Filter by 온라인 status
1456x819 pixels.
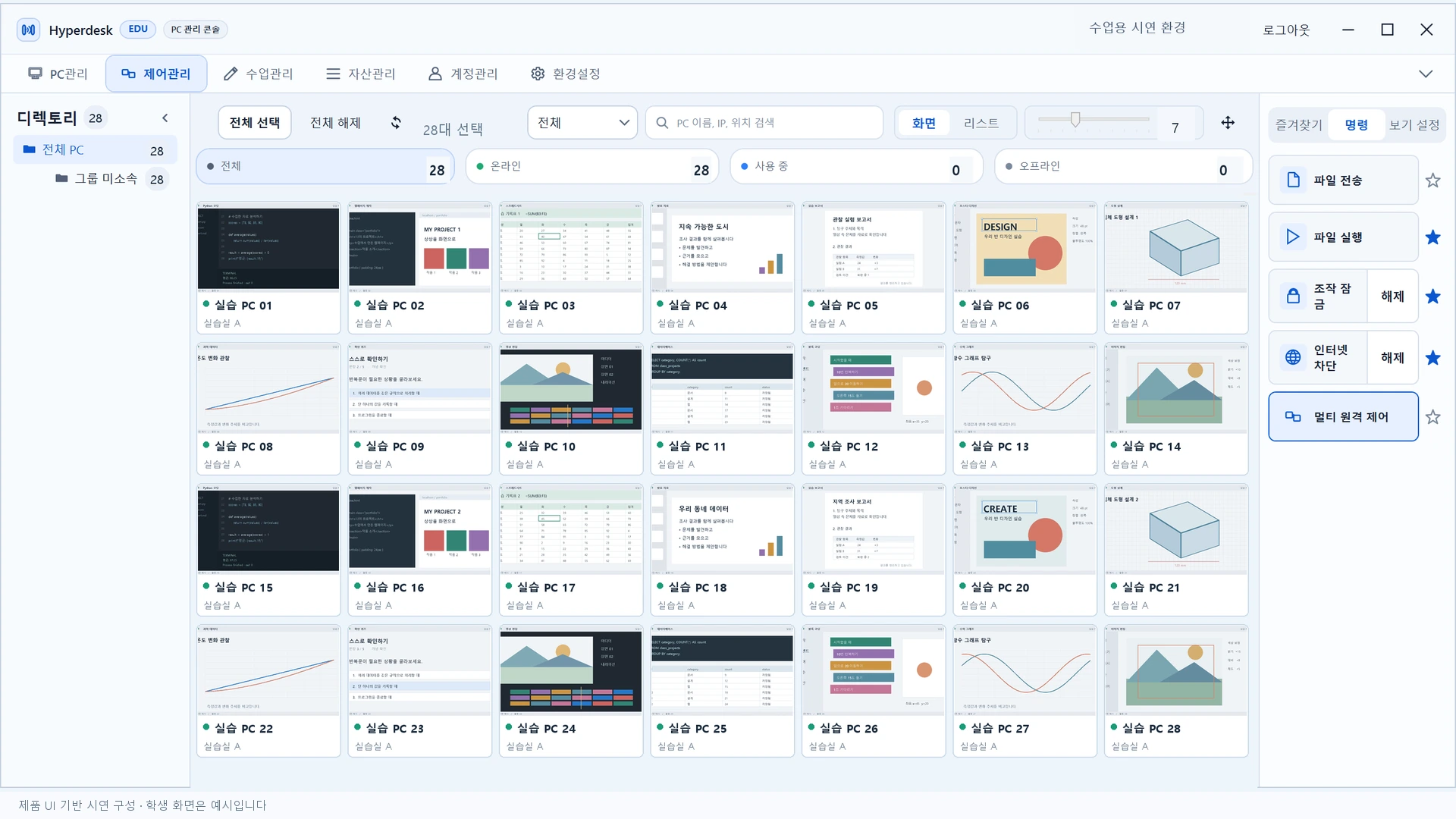pos(594,167)
